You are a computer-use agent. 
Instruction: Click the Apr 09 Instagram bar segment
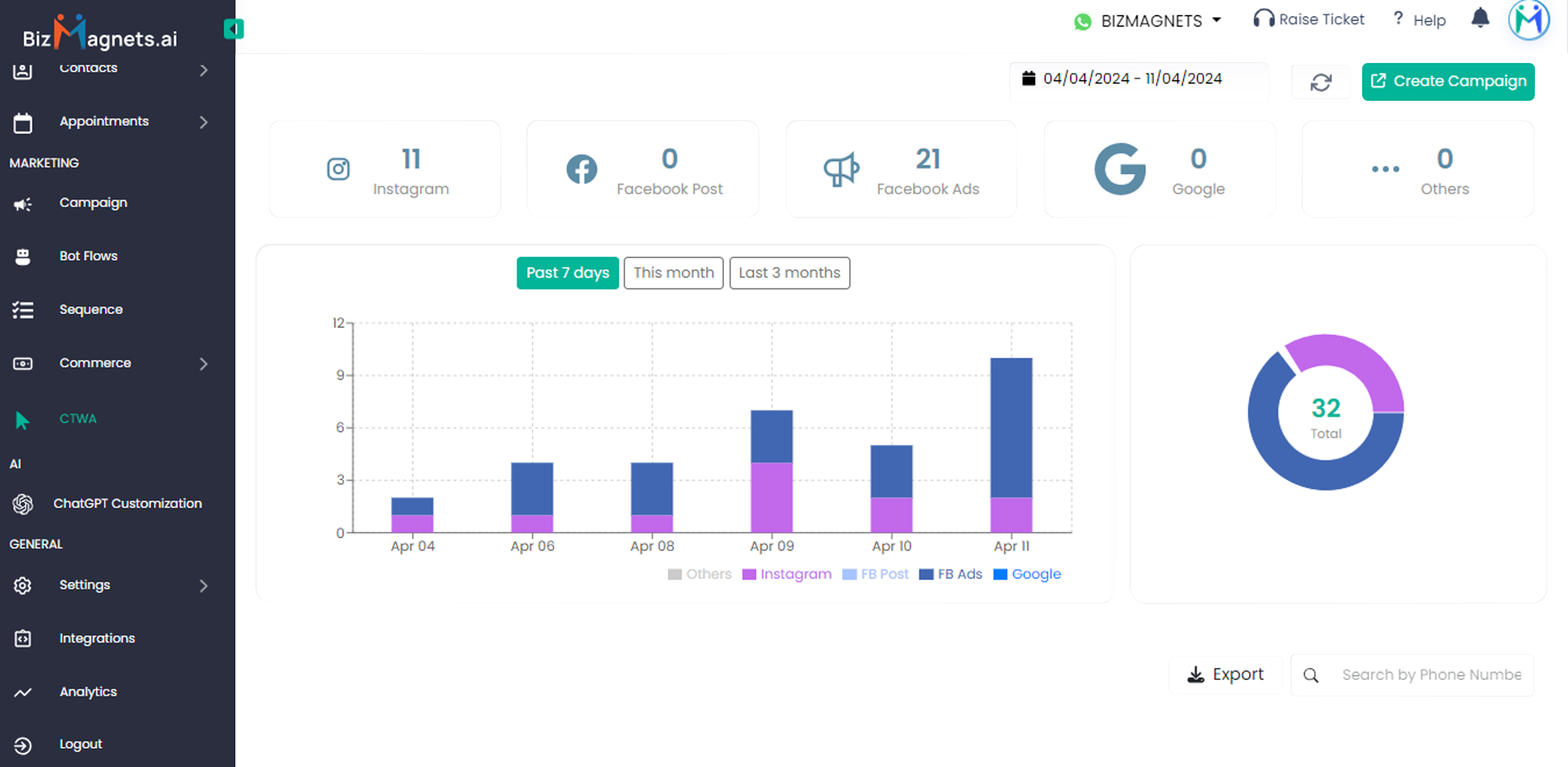771,498
